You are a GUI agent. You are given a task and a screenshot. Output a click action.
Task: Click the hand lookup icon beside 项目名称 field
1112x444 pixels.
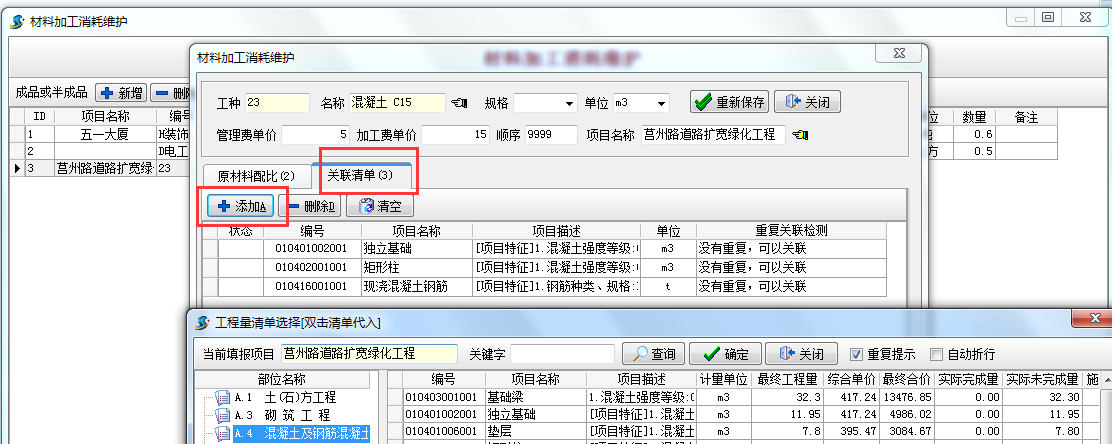[x=800, y=135]
